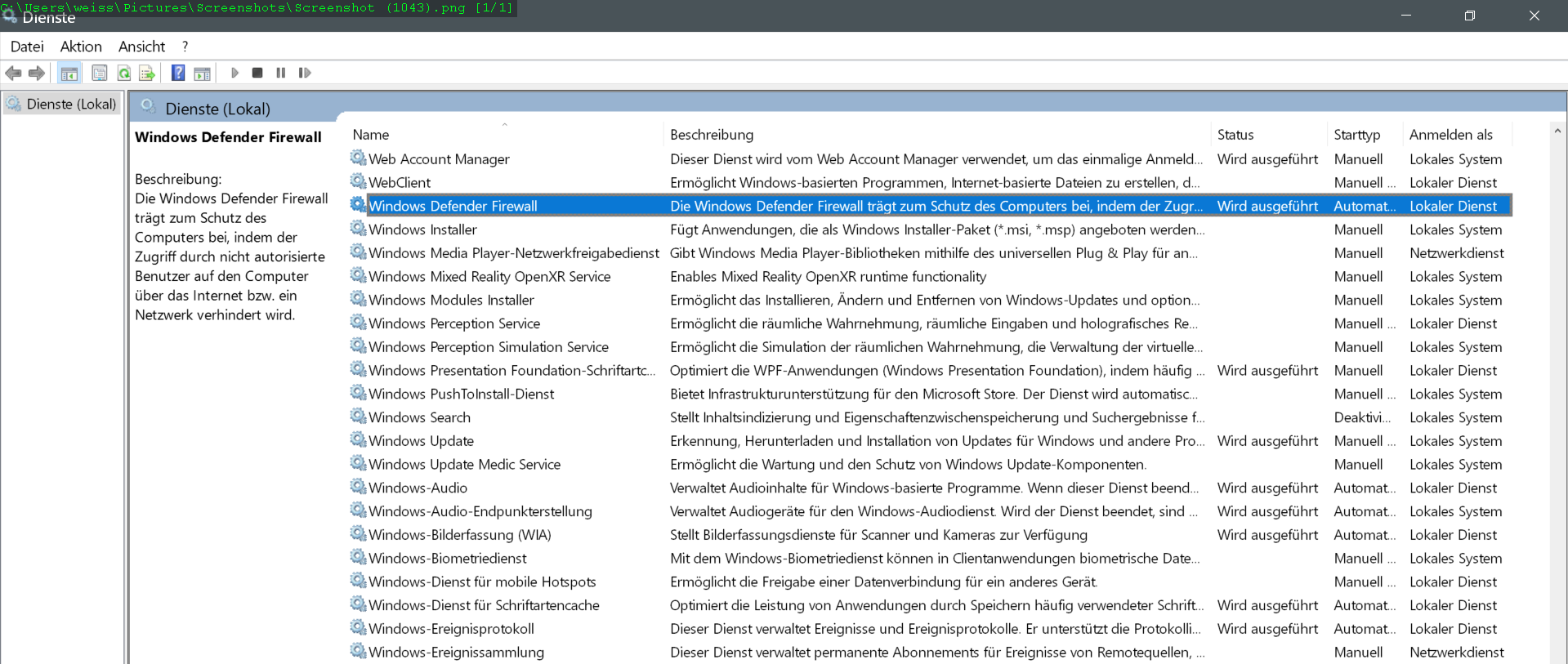Screen dimensions: 1568x664
Task: Click the Forward arrow in toolbar
Action: [x=37, y=74]
